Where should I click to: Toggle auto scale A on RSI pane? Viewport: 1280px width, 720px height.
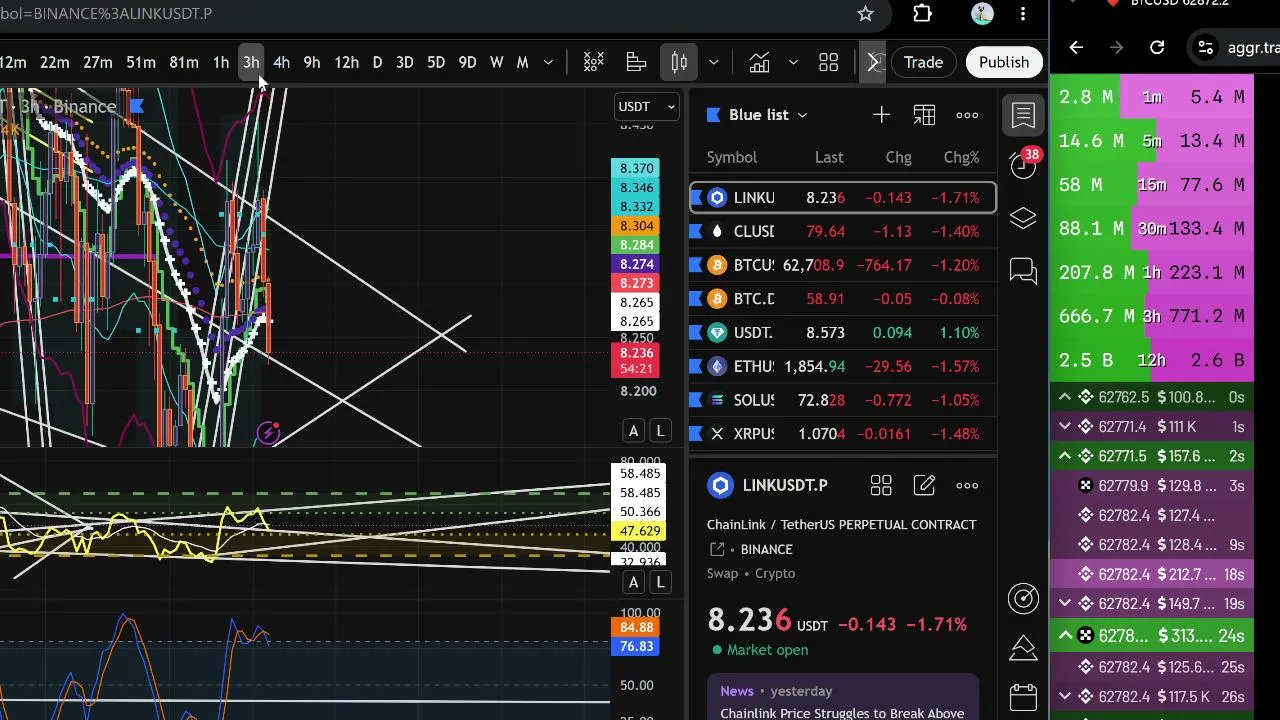tap(633, 582)
